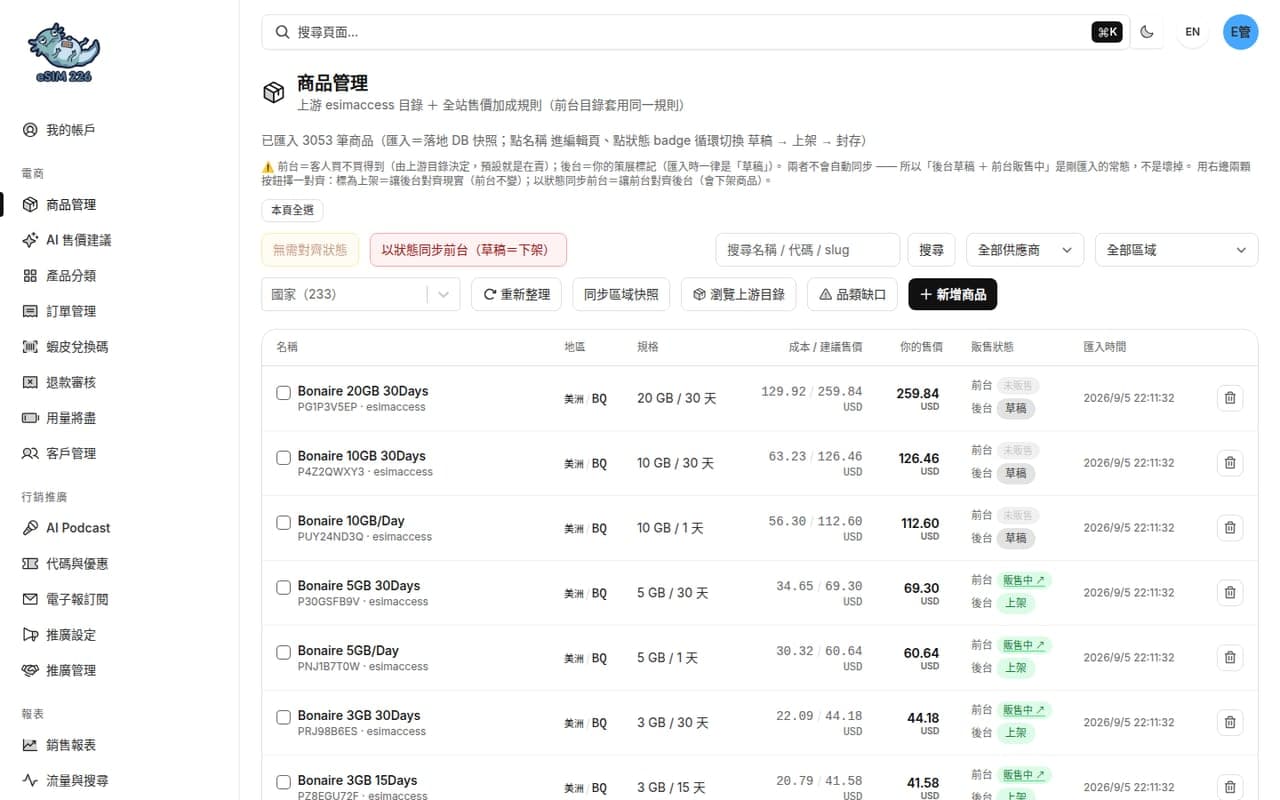Viewport: 1280px width, 800px height.
Task: Open the Bonaire 5GB 30Days product name
Action: click(x=359, y=586)
